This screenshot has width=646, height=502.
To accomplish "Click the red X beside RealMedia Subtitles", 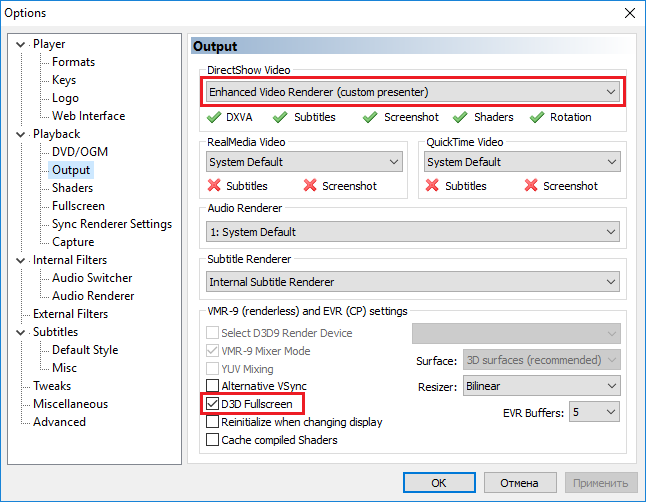I will tap(213, 186).
